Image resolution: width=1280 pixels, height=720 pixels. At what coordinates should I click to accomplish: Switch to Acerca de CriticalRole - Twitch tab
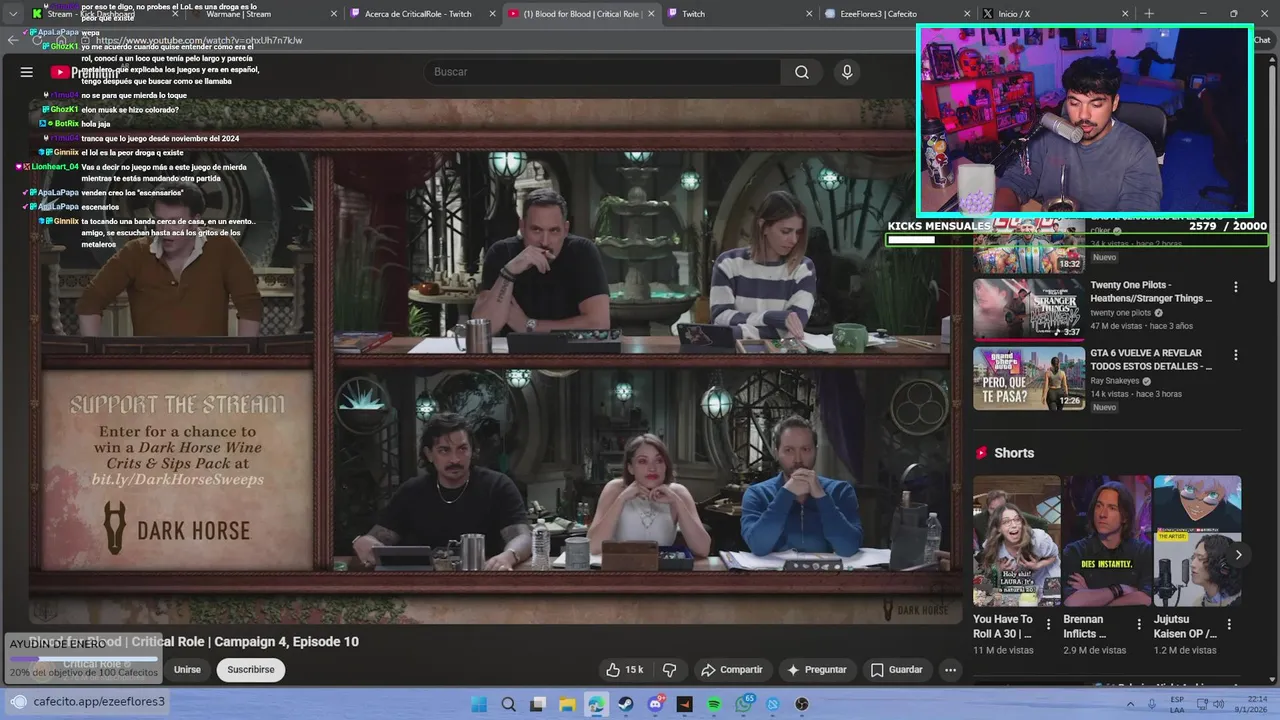pos(424,14)
